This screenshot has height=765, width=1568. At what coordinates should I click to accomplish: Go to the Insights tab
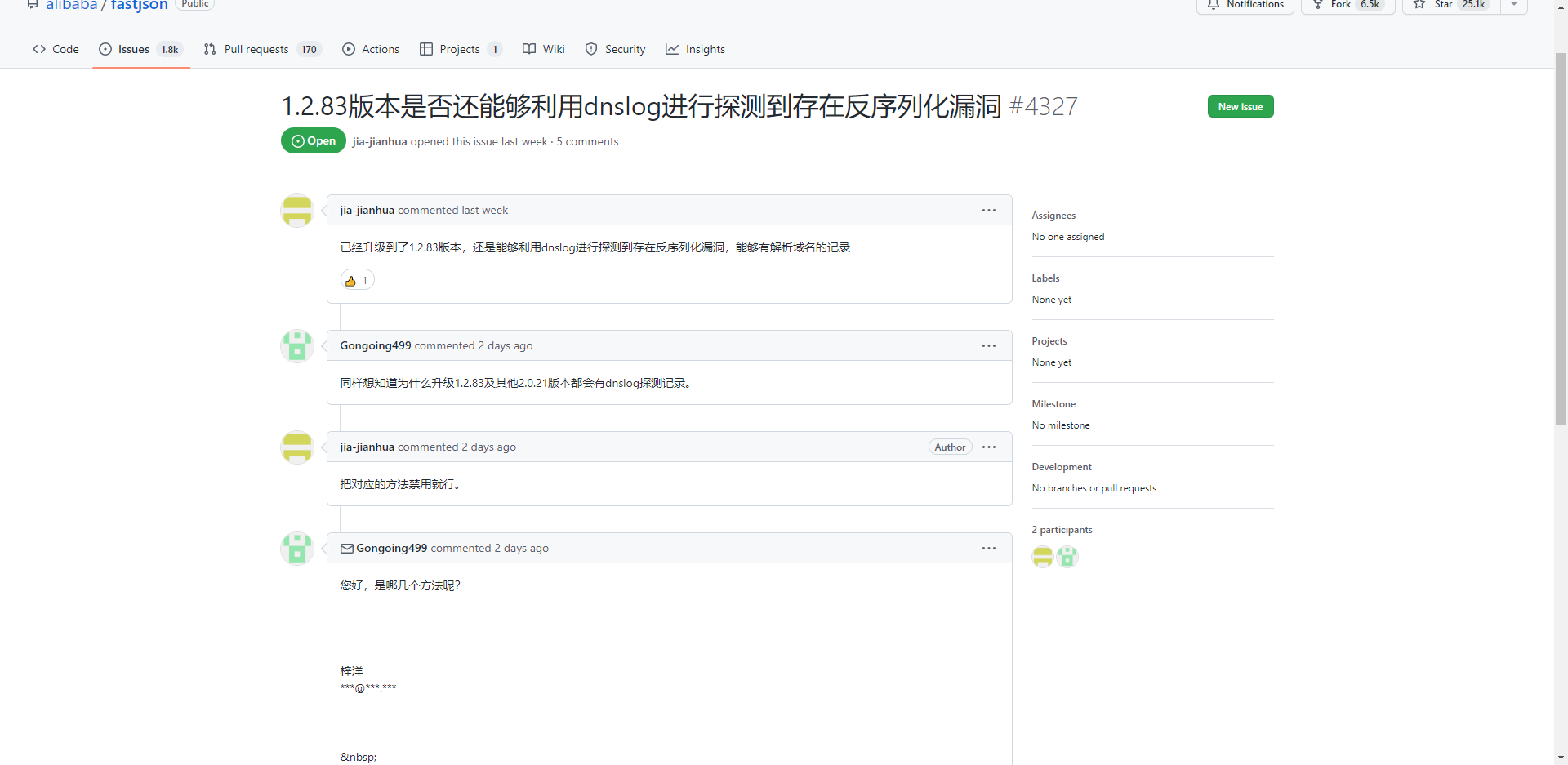[x=695, y=50]
